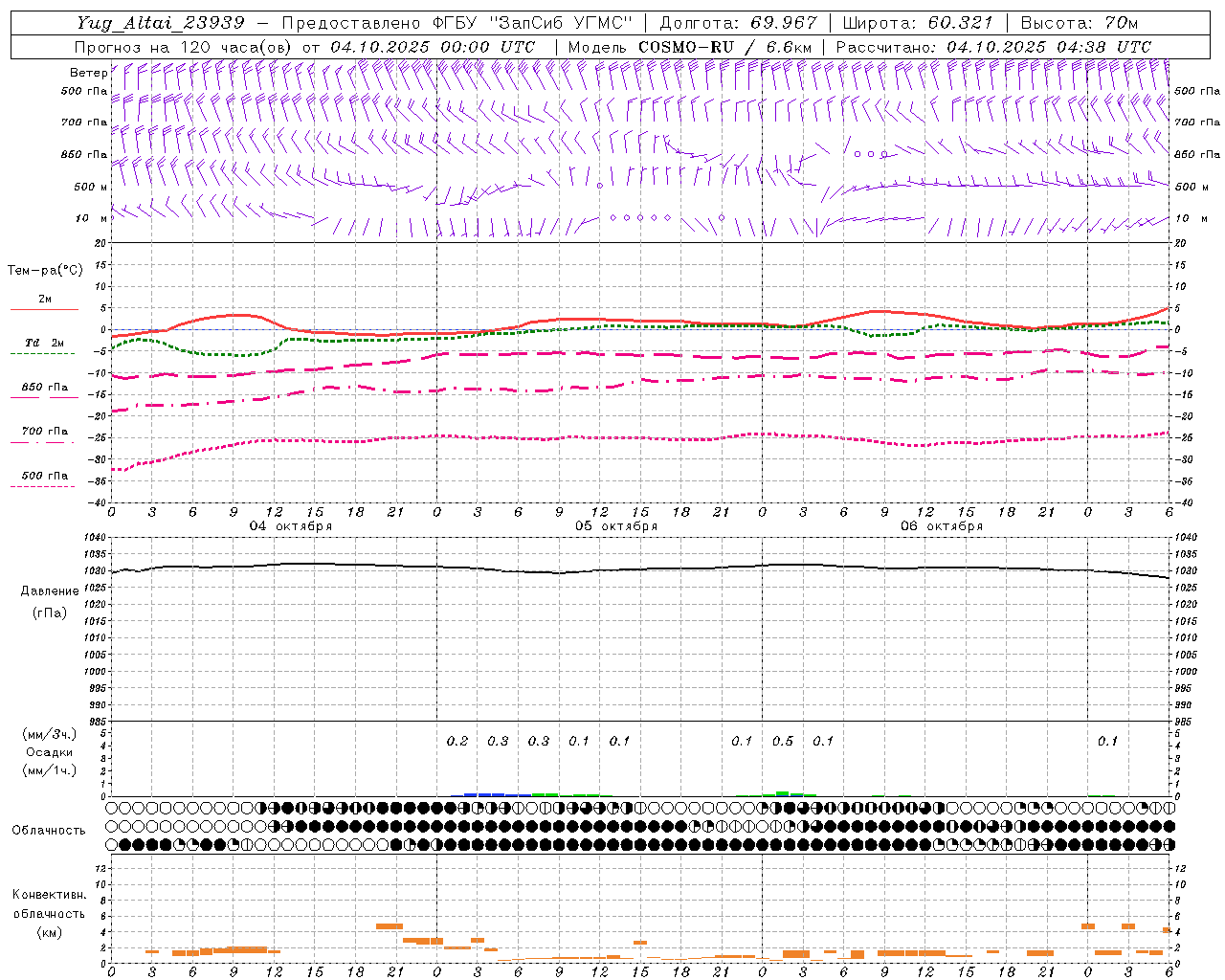Screen dimensions: 1225x980
Task: Click the 'Прогноз на 120 часа(ов)' forecast text
Action: click(185, 47)
